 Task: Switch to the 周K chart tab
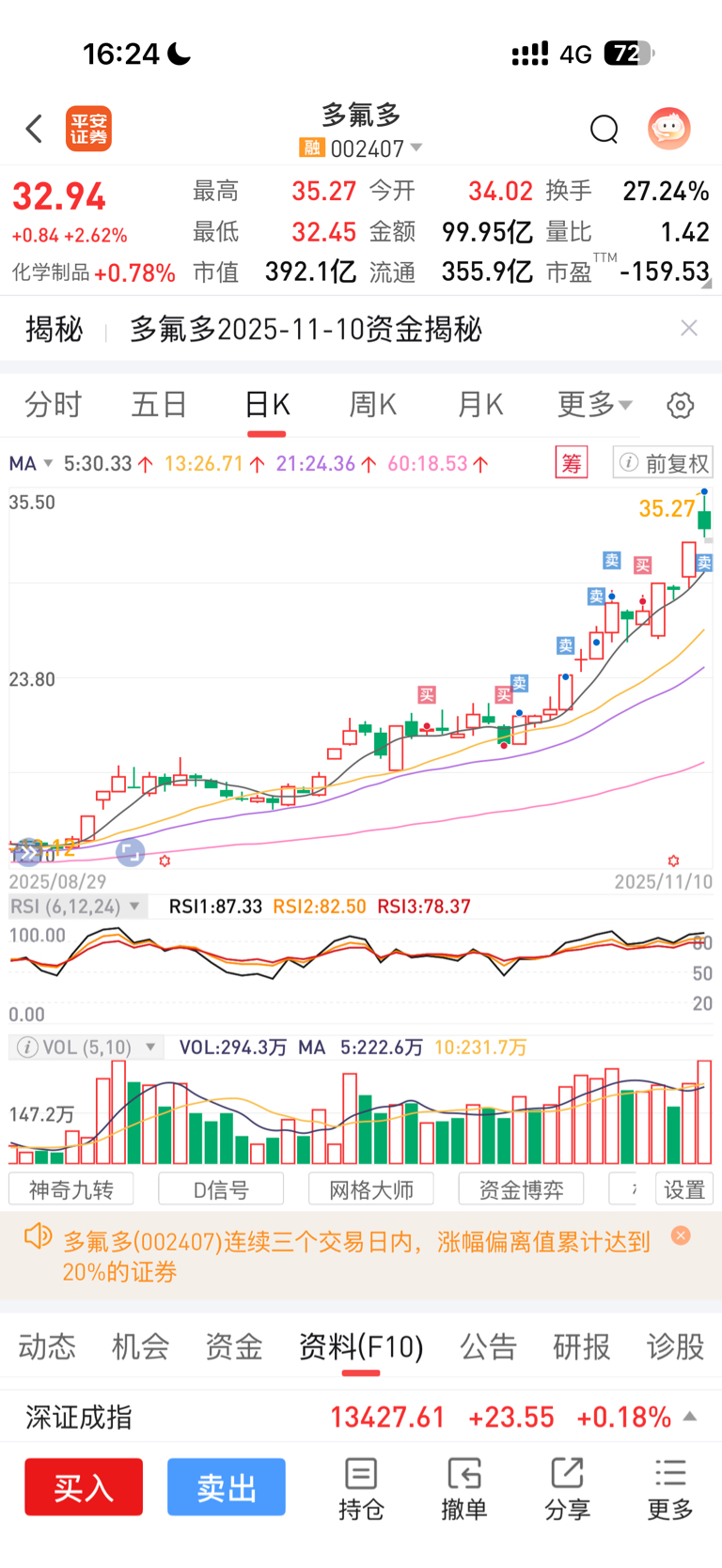(373, 405)
